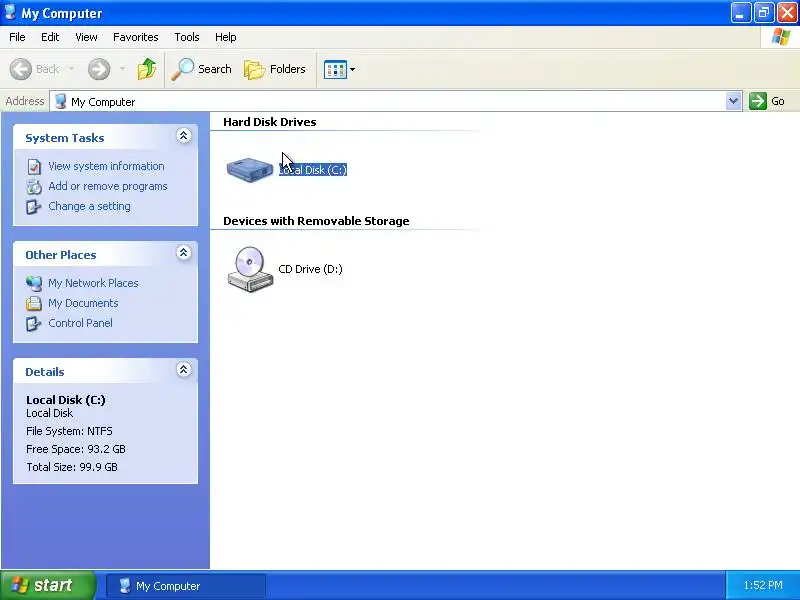Screen dimensions: 800x600
Task: Collapse the Other Places panel
Action: tap(184, 253)
